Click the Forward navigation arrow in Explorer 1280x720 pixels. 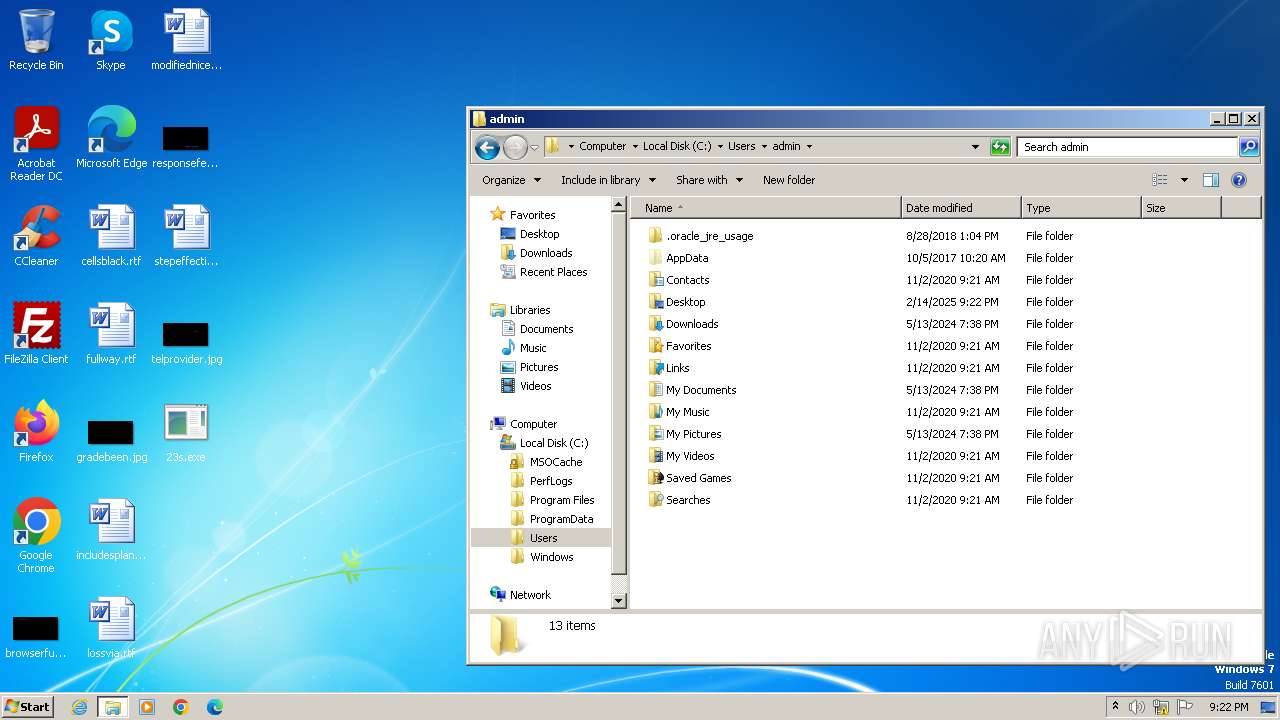pos(515,147)
